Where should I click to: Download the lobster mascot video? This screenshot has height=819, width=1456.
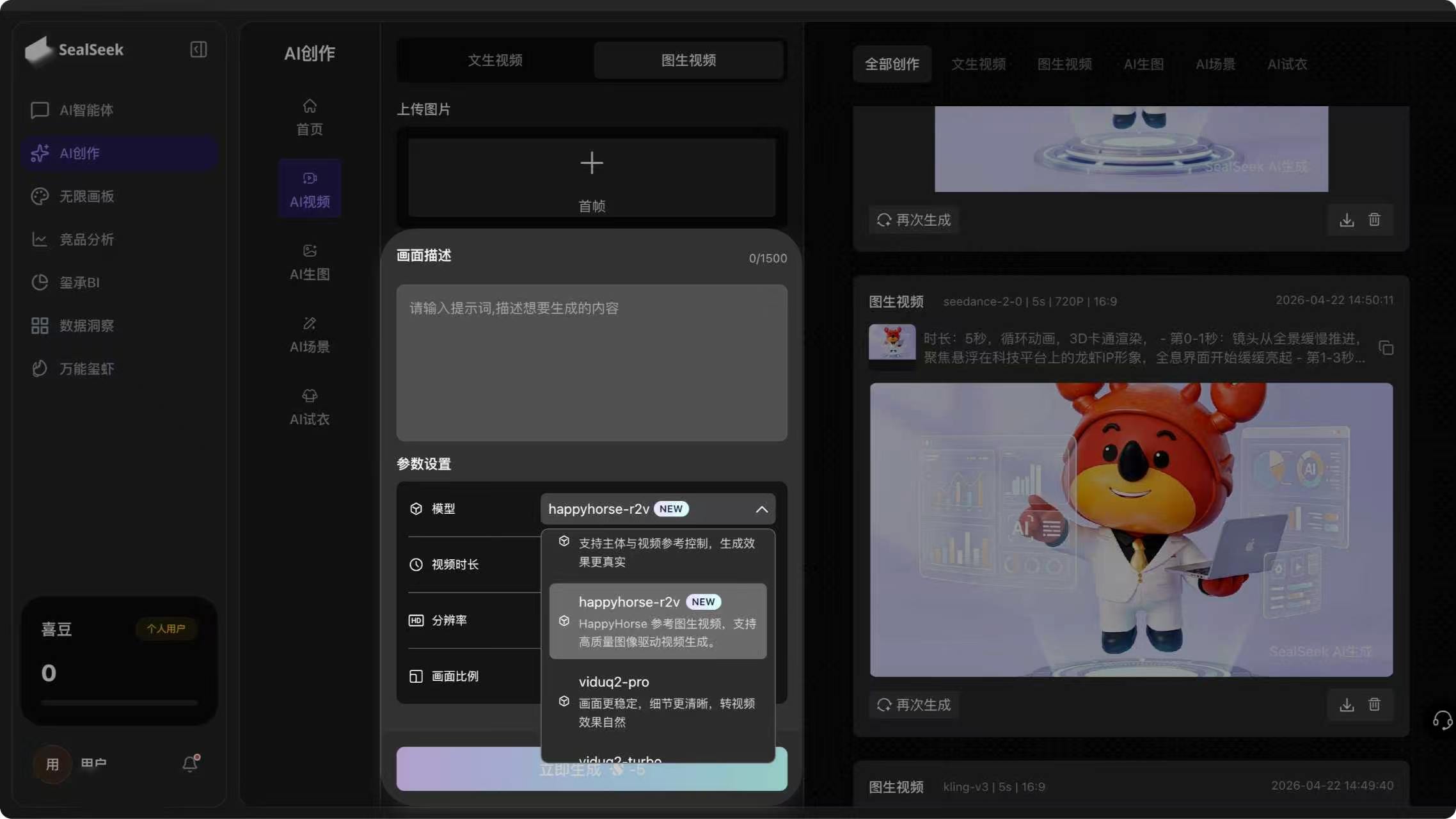tap(1347, 704)
